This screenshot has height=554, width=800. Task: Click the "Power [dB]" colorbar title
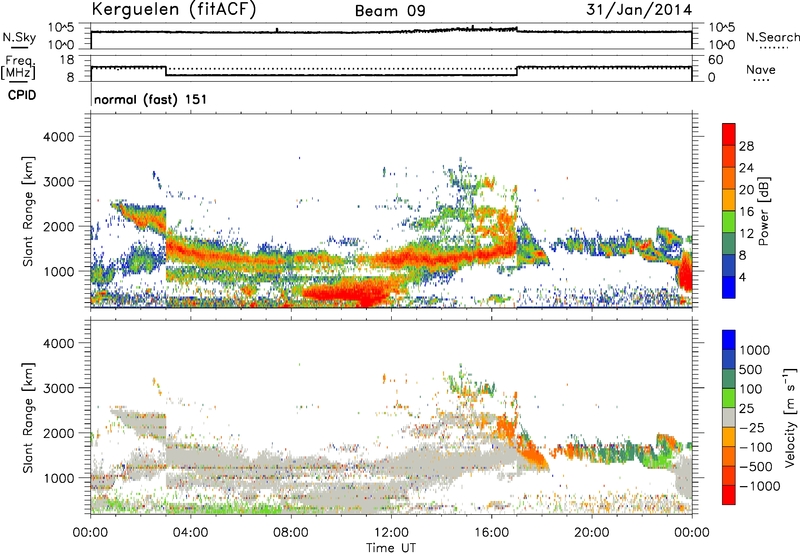tap(764, 211)
